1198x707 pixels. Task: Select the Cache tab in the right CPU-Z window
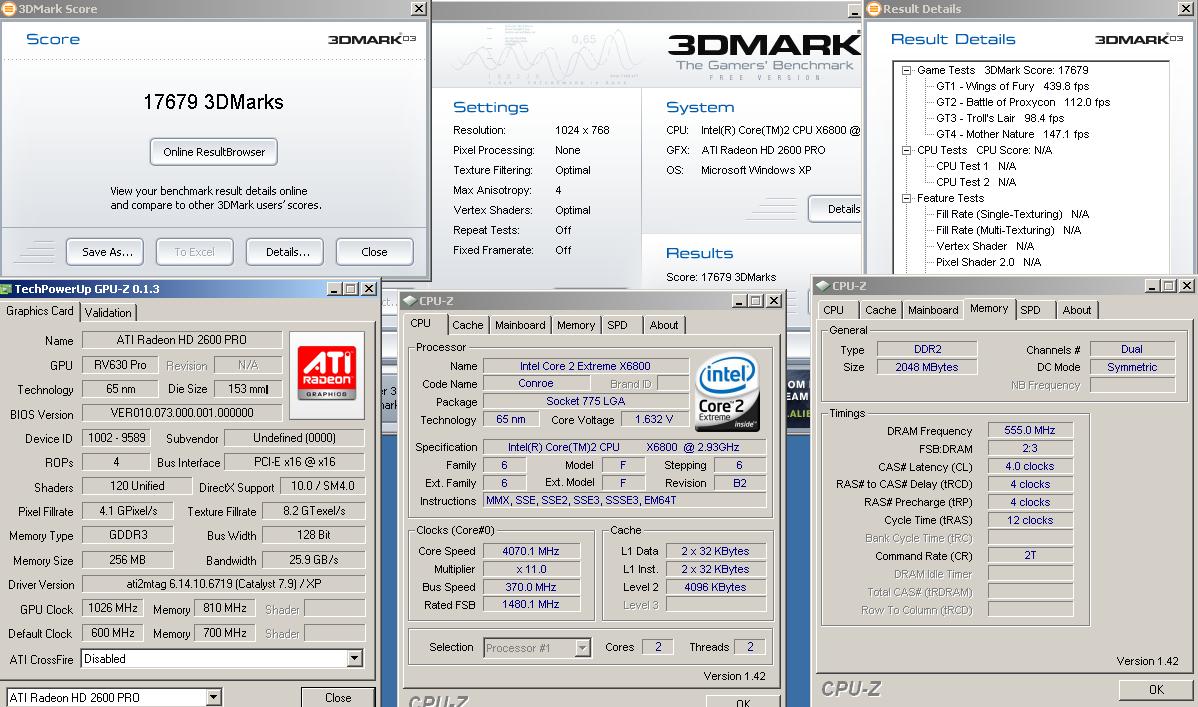click(x=880, y=310)
